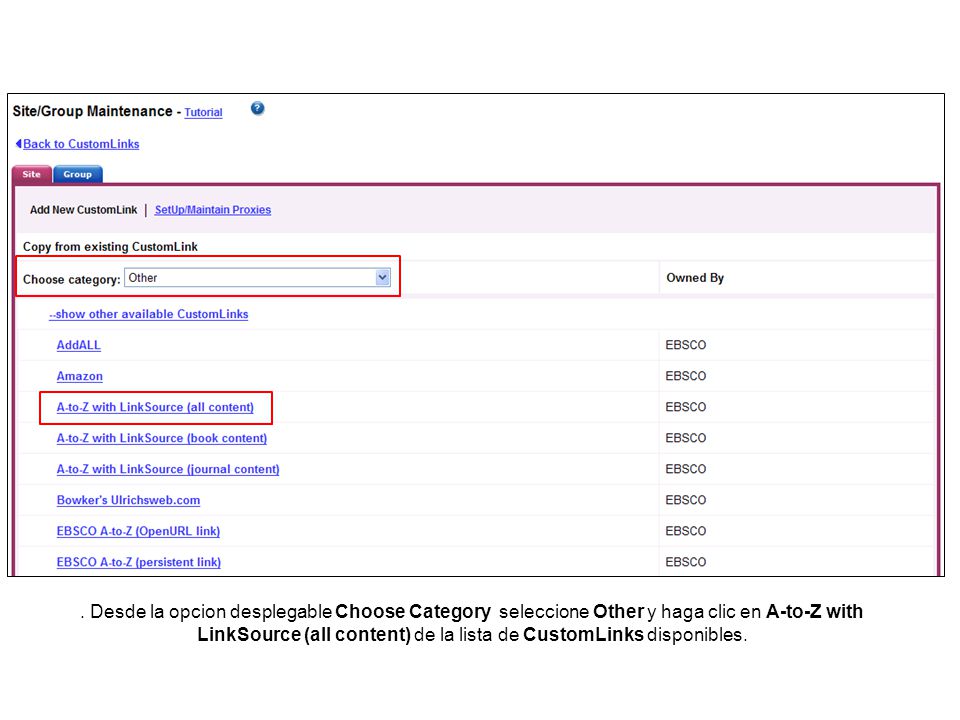The image size is (960, 720).
Task: Select Add New CustomLink option
Action: pos(83,210)
